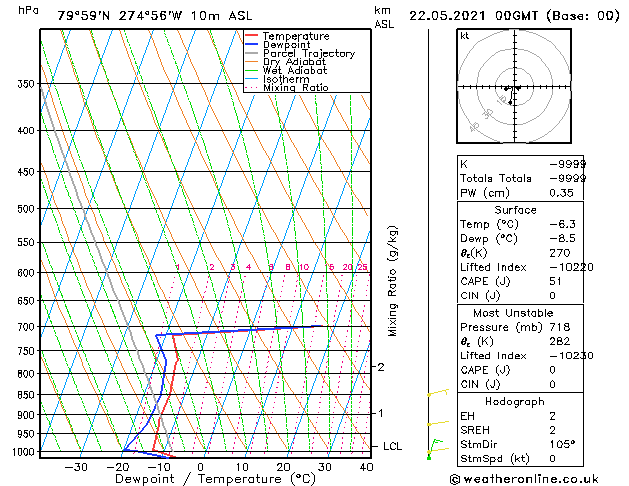Click the Wet Adiabat legend label
Screen dimensions: 629x486
pyautogui.click(x=295, y=70)
